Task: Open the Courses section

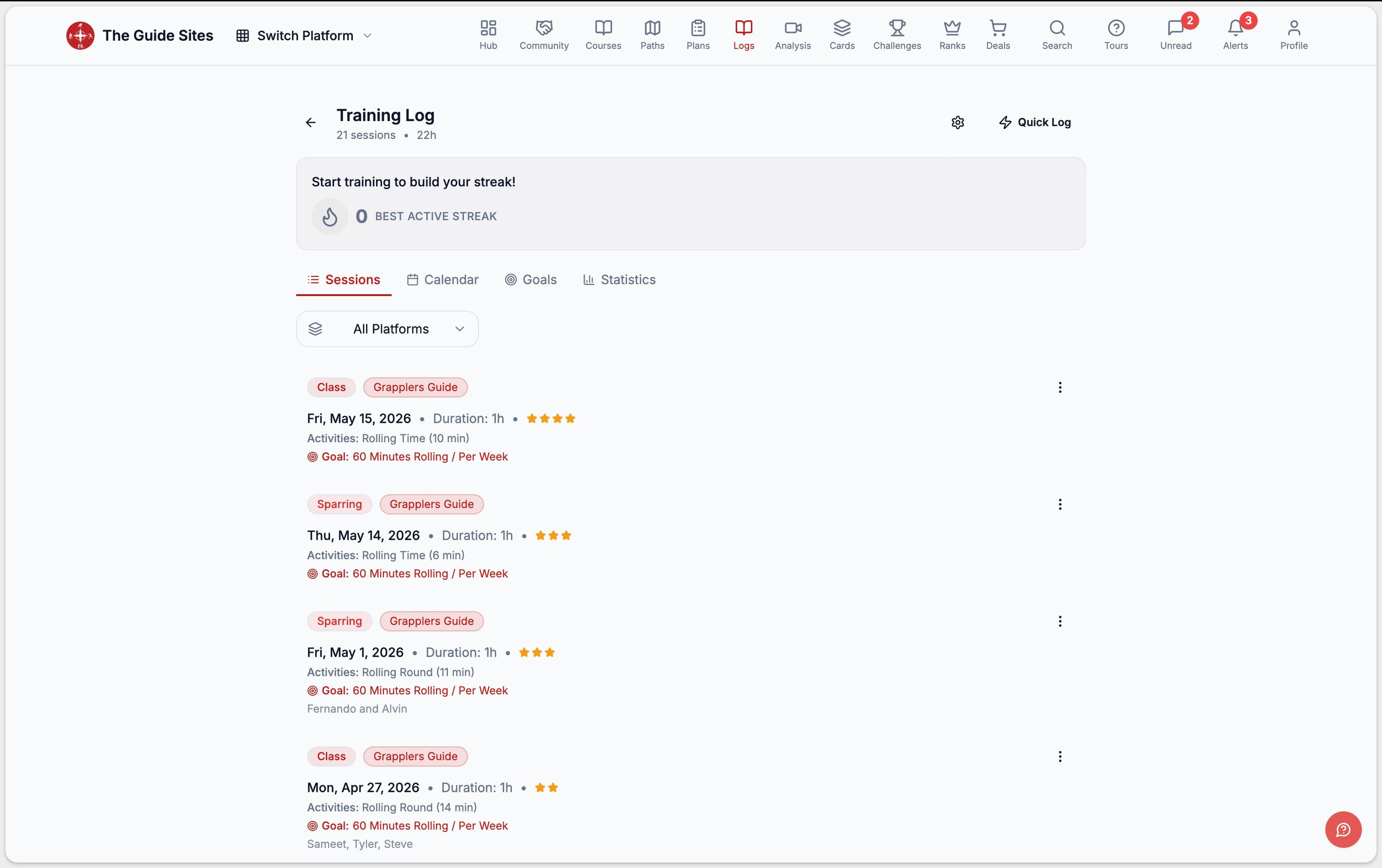Action: [x=603, y=35]
